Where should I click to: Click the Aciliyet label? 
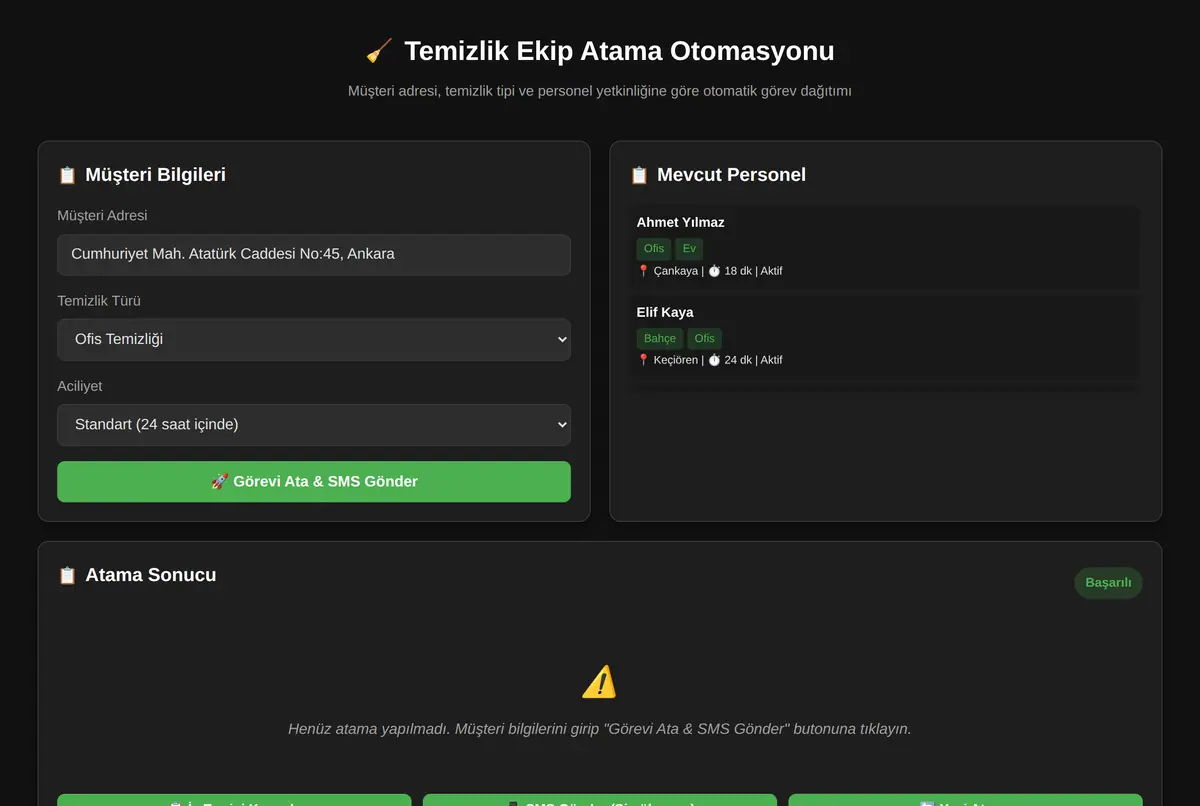click(80, 386)
